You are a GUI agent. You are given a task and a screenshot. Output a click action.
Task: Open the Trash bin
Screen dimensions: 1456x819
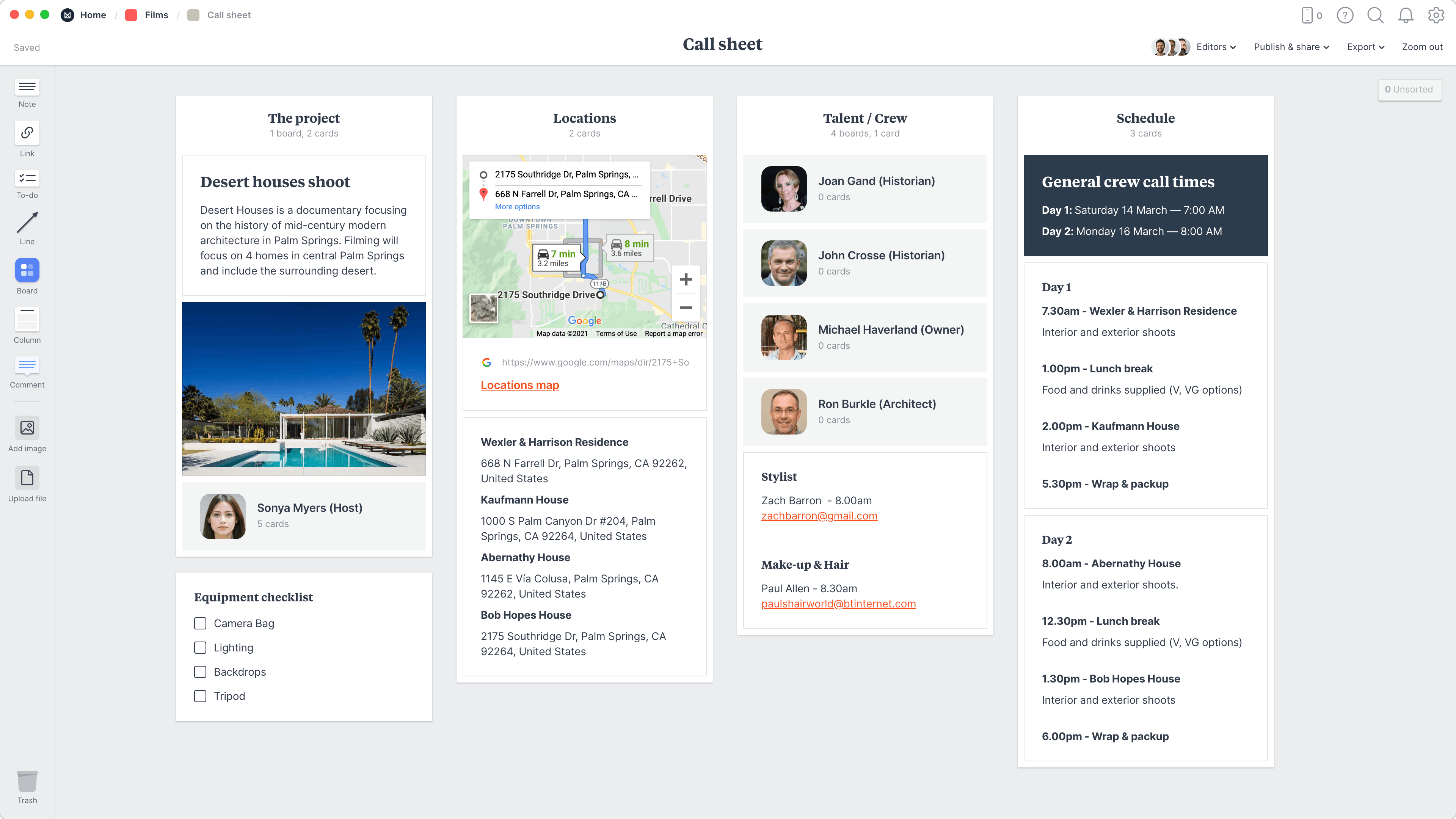pyautogui.click(x=27, y=782)
